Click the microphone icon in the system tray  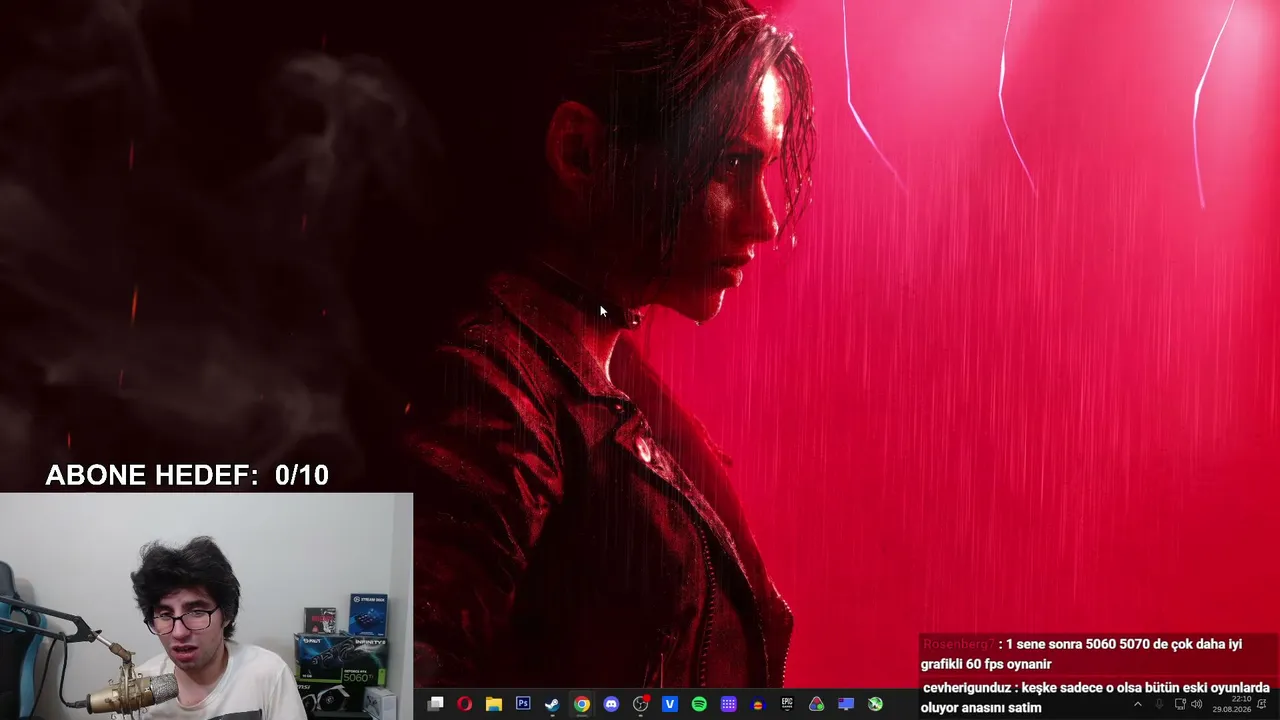(x=1159, y=704)
